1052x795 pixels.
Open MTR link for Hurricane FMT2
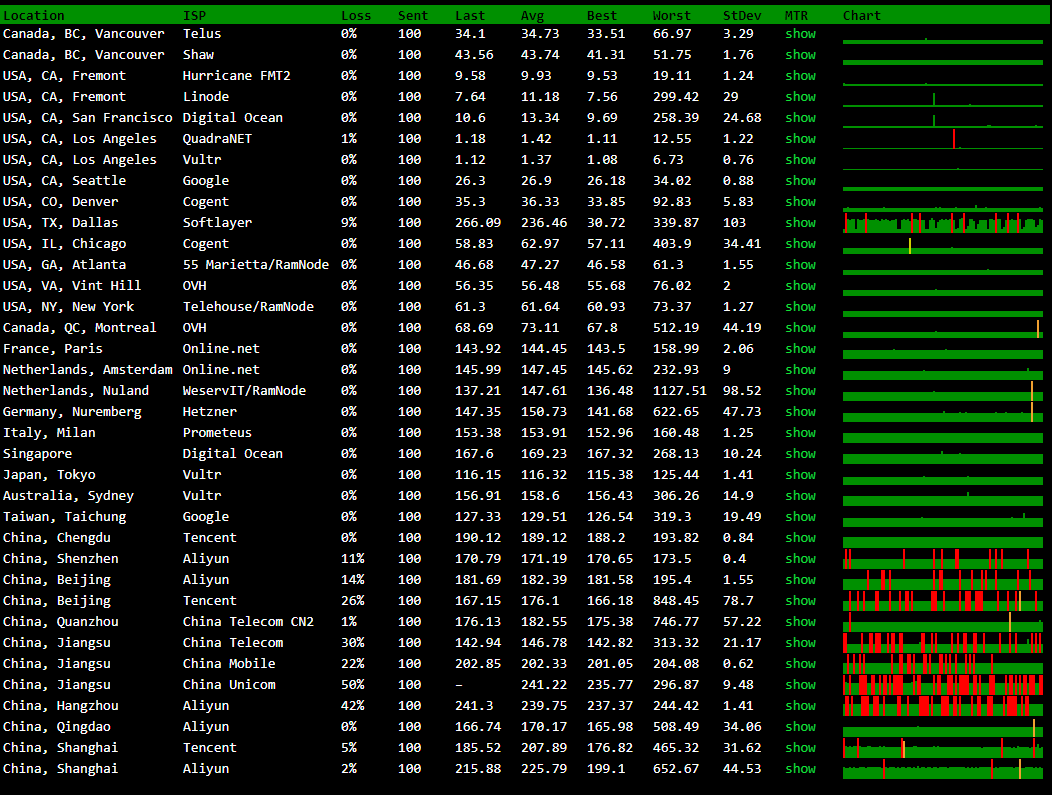pyautogui.click(x=800, y=76)
